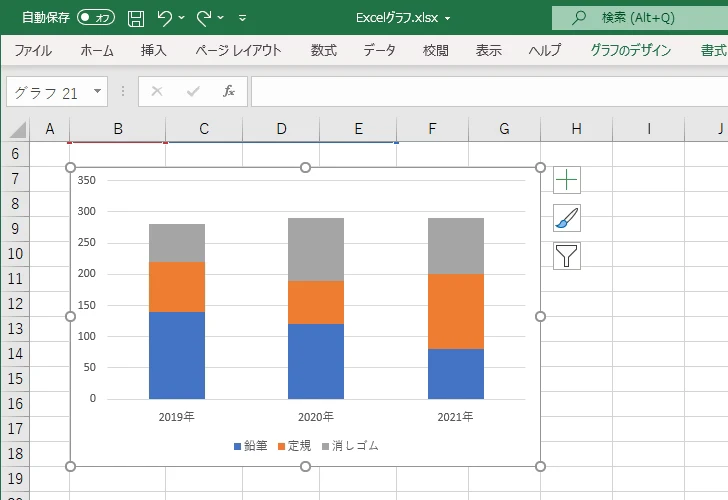Image resolution: width=728 pixels, height=500 pixels.
Task: Select the orange 2021年 bar segment
Action: click(456, 312)
